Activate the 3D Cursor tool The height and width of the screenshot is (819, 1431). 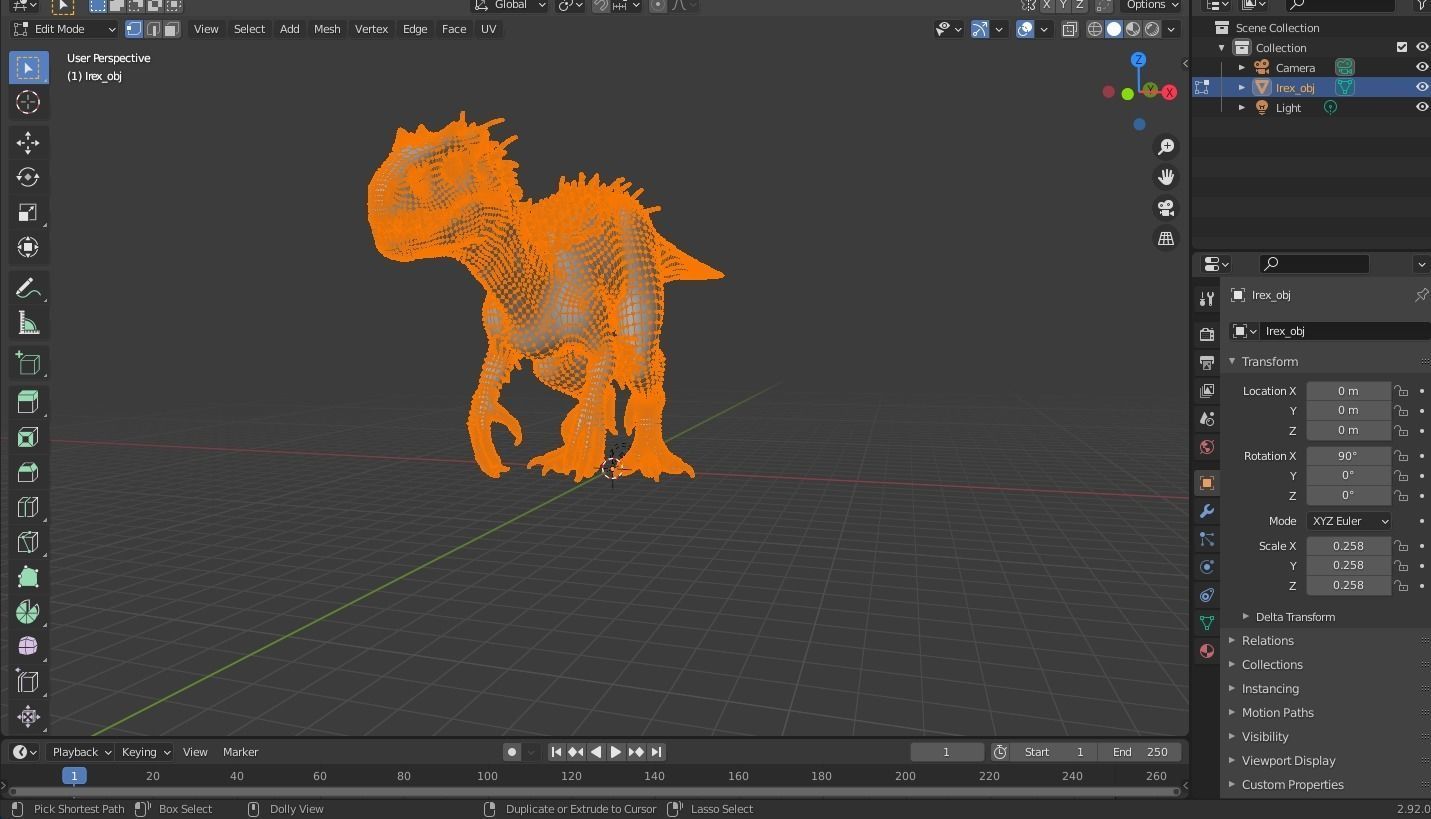point(28,102)
